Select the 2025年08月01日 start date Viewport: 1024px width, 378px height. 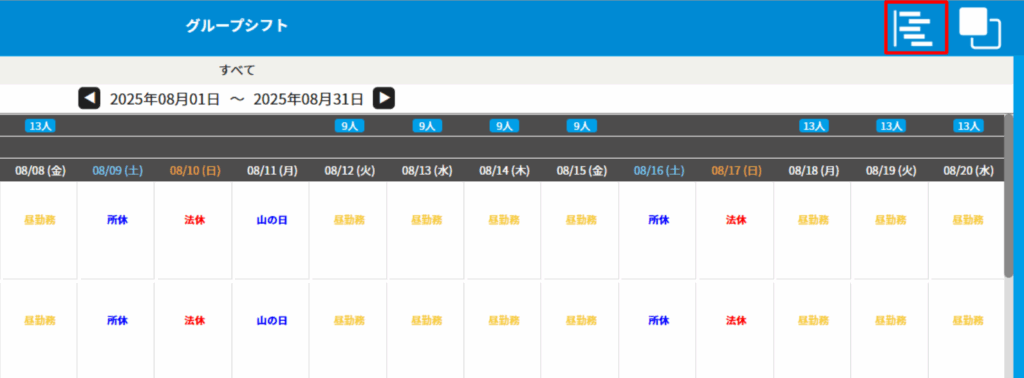point(165,99)
